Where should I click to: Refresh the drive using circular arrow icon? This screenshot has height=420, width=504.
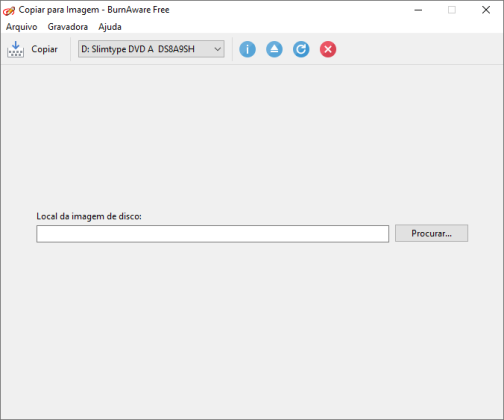click(x=301, y=49)
